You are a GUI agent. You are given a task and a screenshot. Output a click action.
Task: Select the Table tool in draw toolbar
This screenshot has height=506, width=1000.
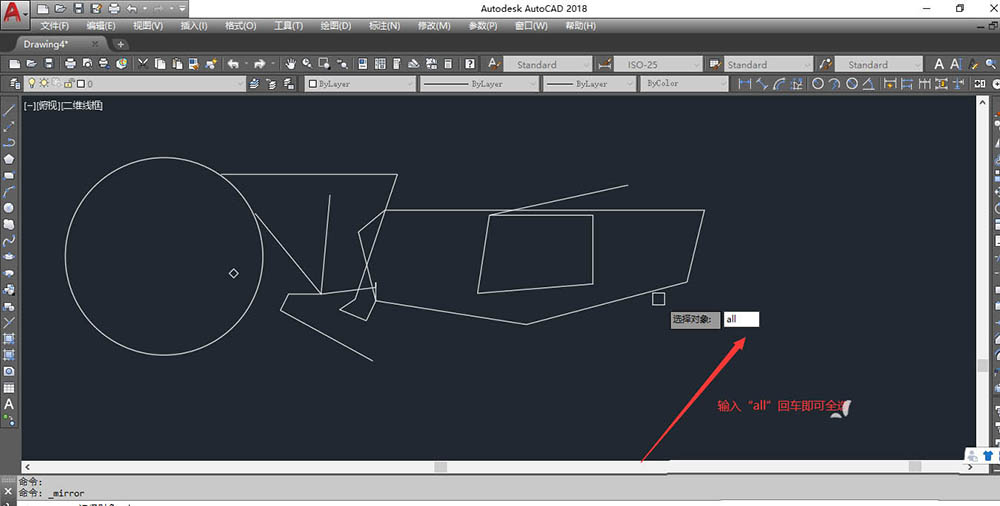coord(9,388)
